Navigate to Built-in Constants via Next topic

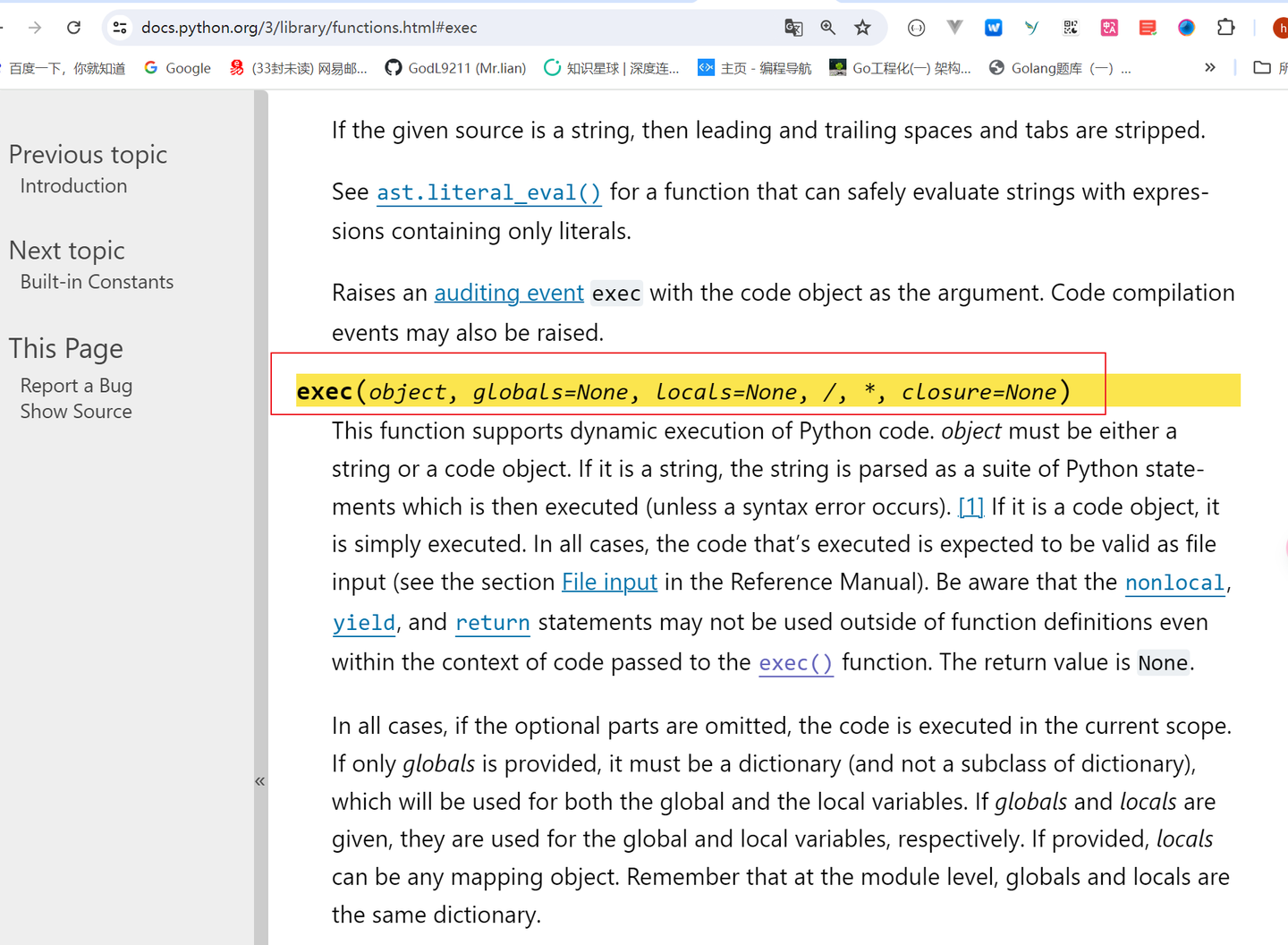tap(97, 281)
